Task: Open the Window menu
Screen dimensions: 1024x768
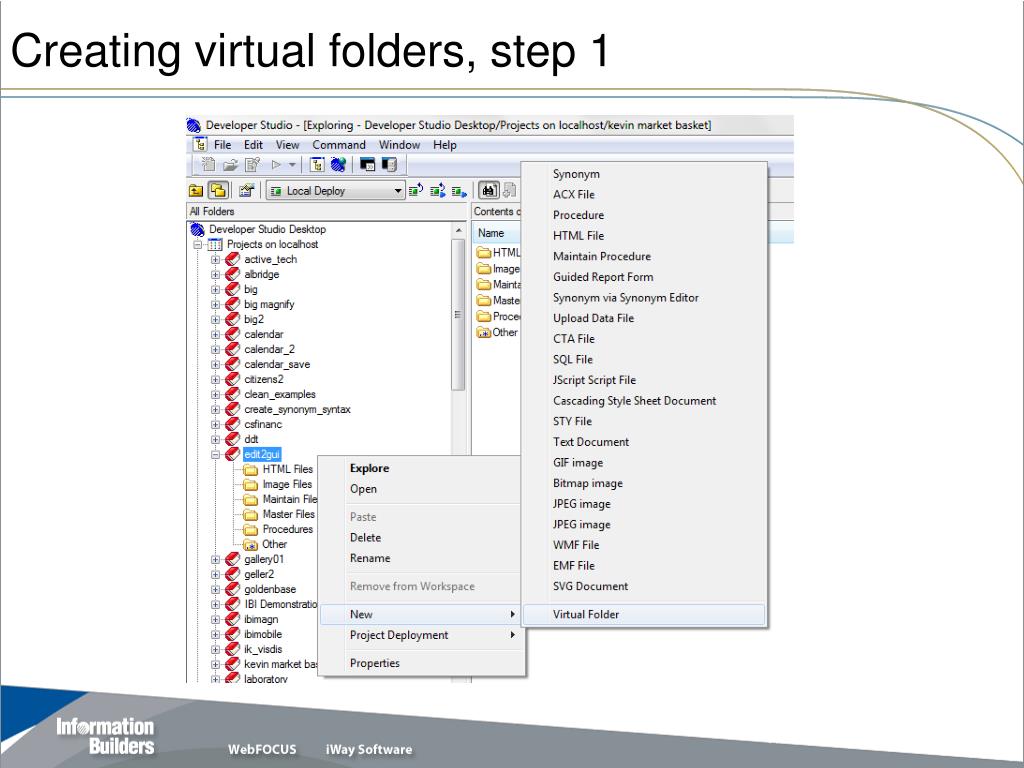Action: pos(400,145)
